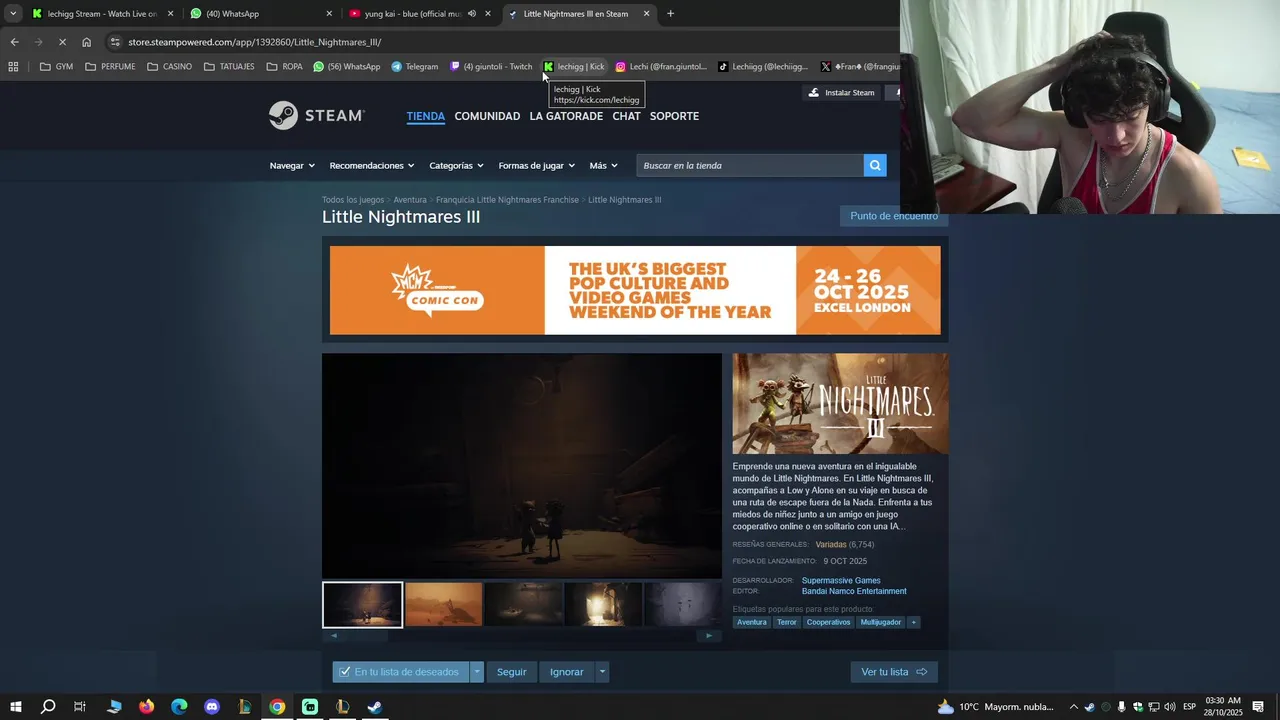Open the Supermassive Games developer link
Screen dimensions: 1280x720
[841, 580]
